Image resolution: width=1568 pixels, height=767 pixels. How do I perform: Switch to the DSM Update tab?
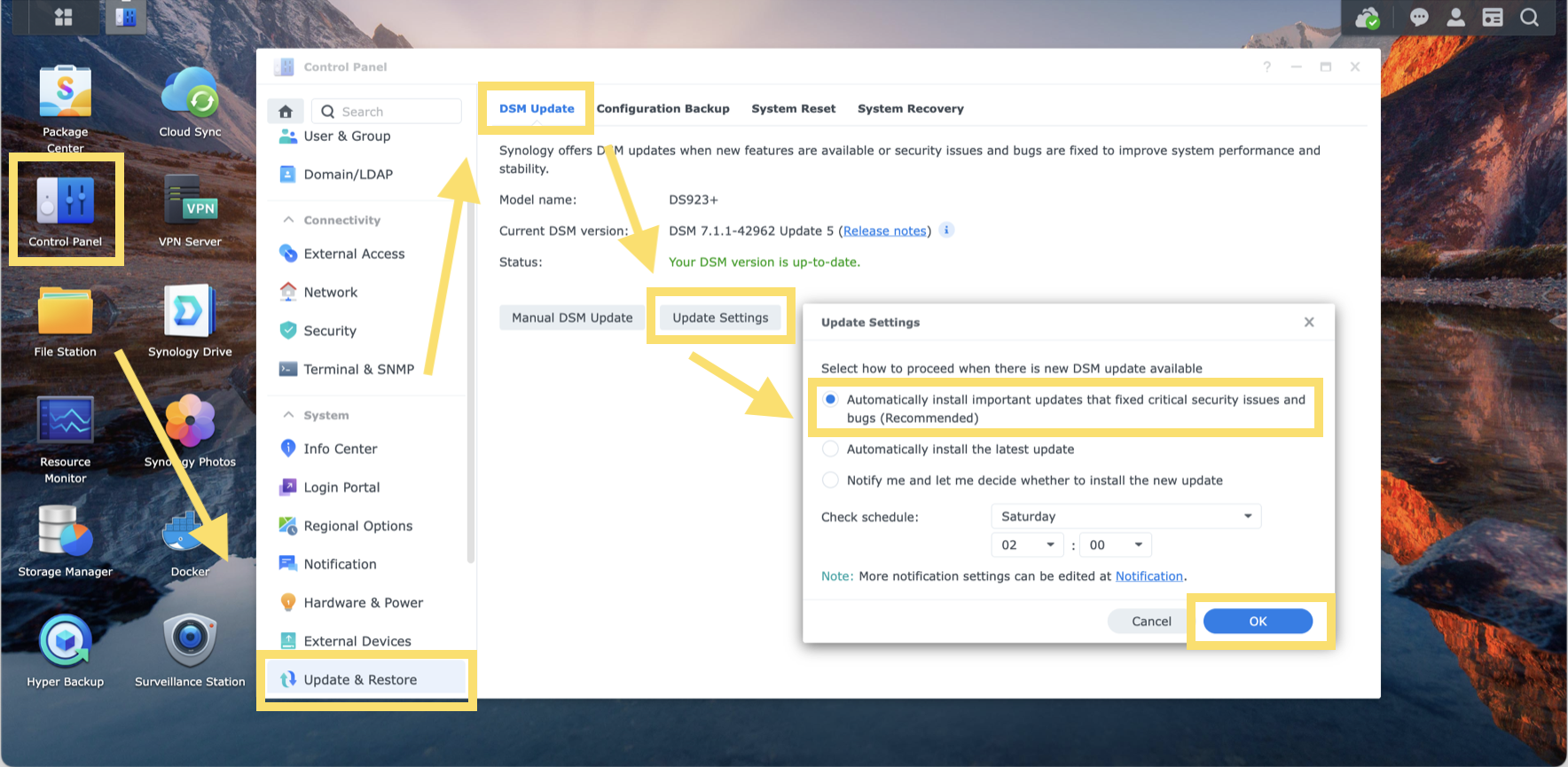pyautogui.click(x=537, y=108)
